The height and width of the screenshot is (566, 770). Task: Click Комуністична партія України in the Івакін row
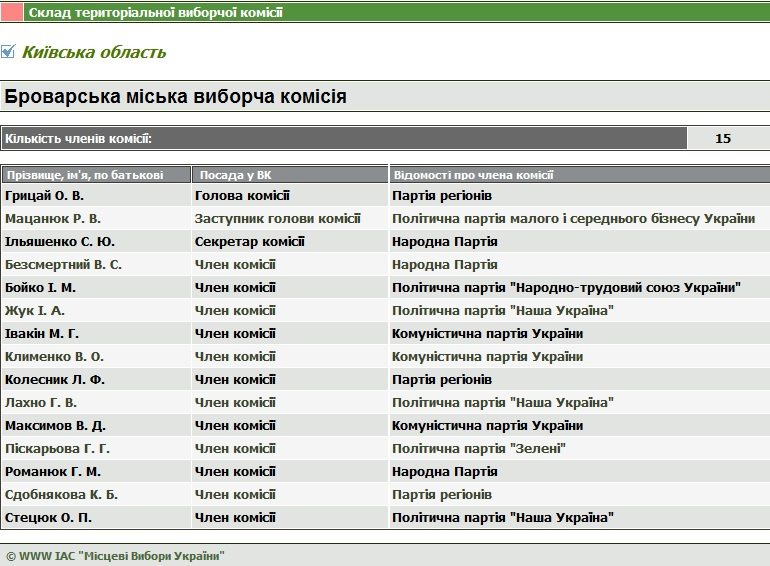click(x=487, y=334)
